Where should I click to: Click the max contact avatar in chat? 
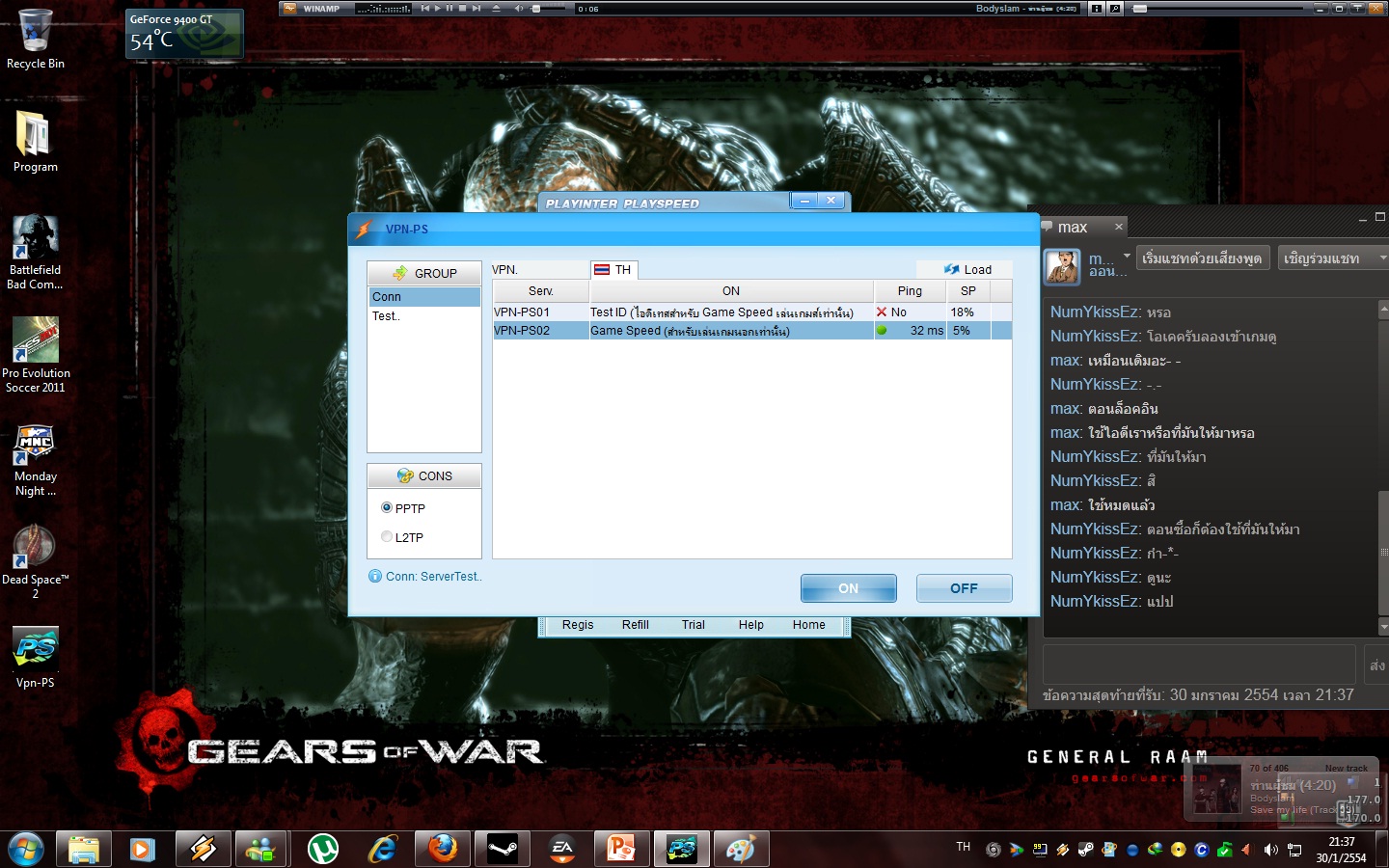[x=1062, y=266]
